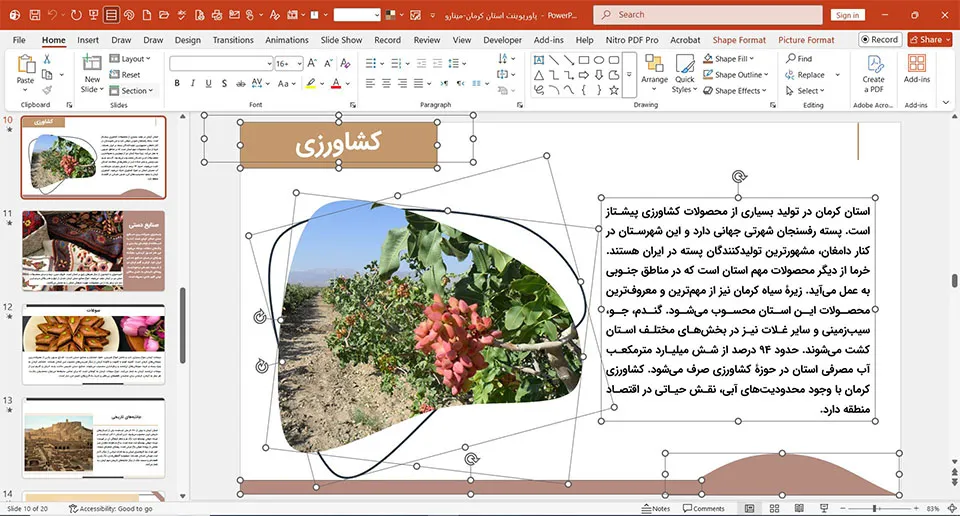Open Shape Effects dropdown

735,91
